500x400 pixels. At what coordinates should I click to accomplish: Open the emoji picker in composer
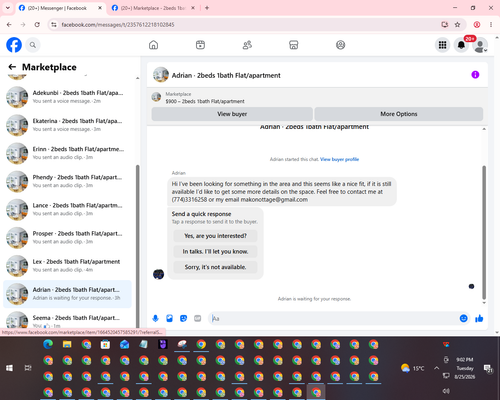[x=463, y=318]
